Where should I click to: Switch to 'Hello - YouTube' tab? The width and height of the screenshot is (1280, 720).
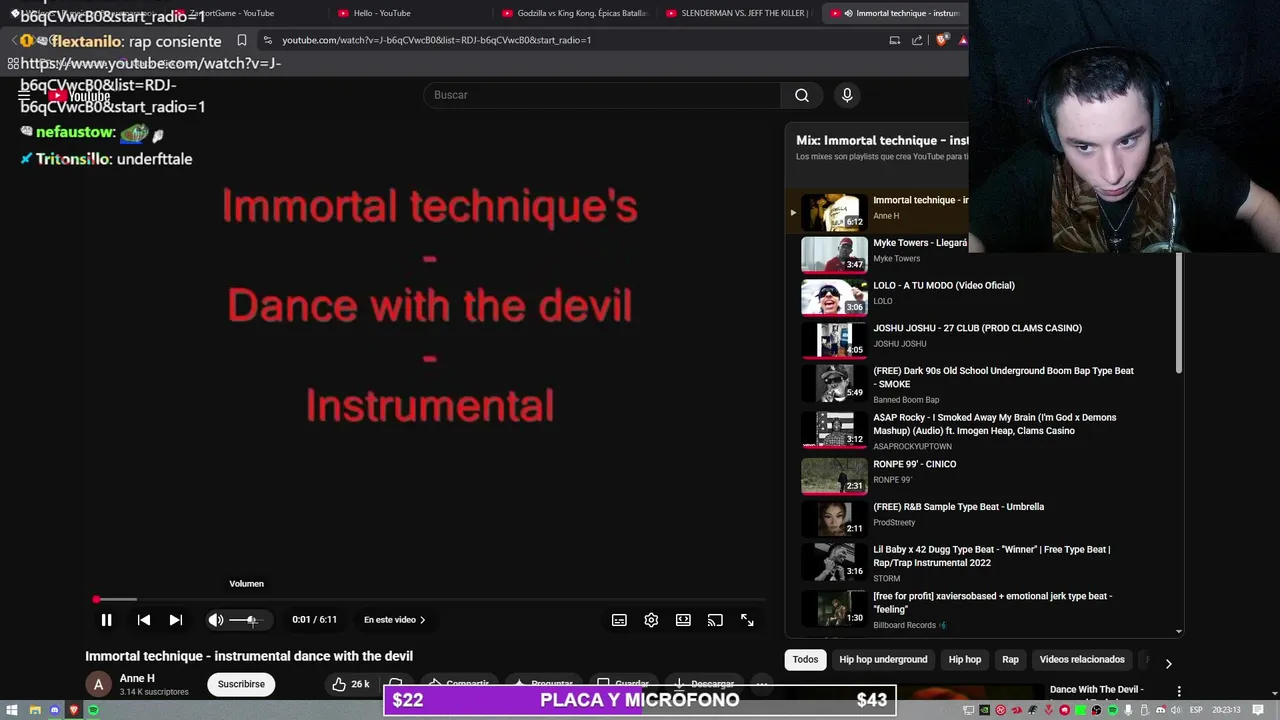pyautogui.click(x=410, y=13)
